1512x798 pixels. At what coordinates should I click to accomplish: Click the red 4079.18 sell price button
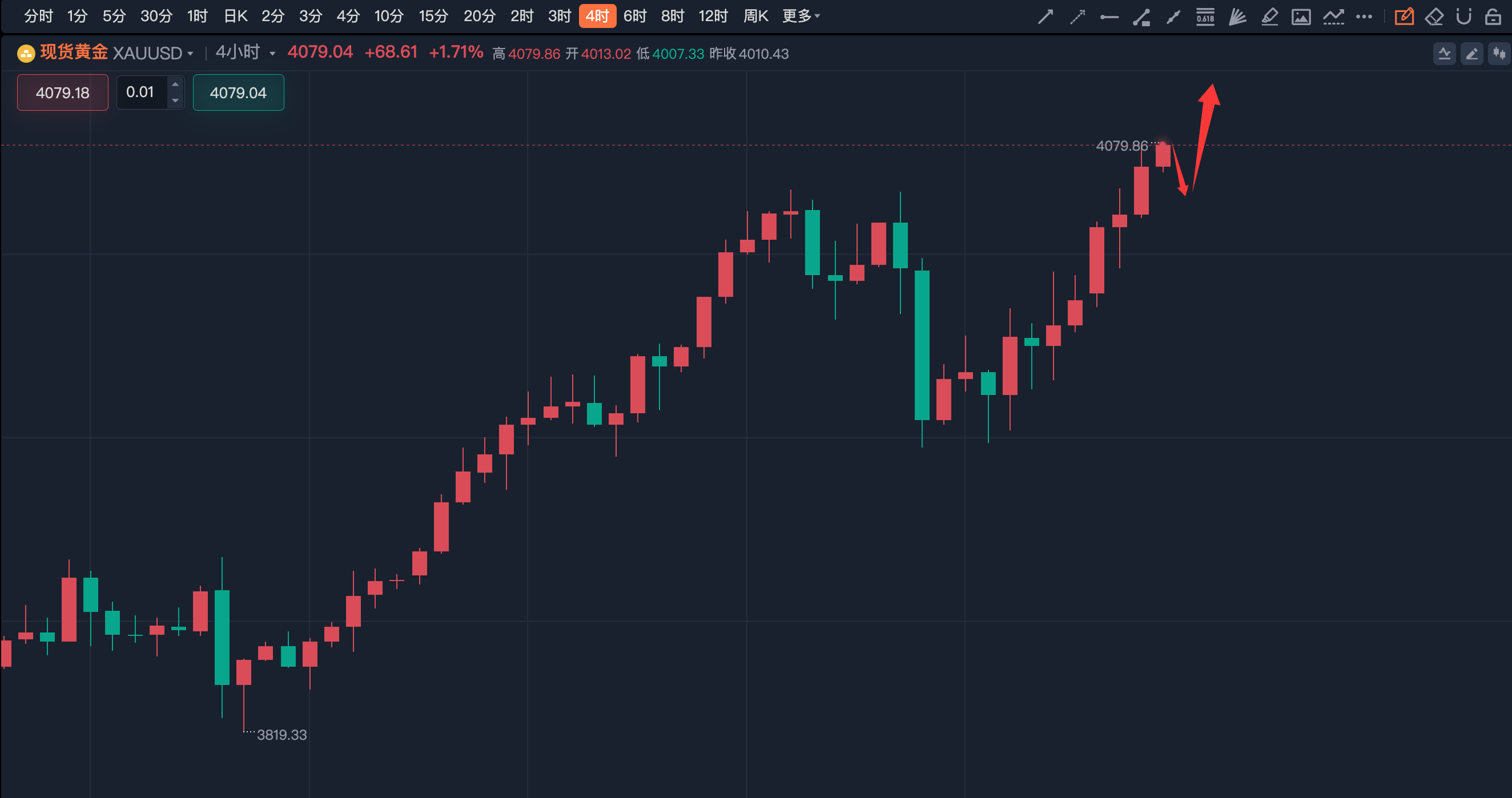pos(63,92)
